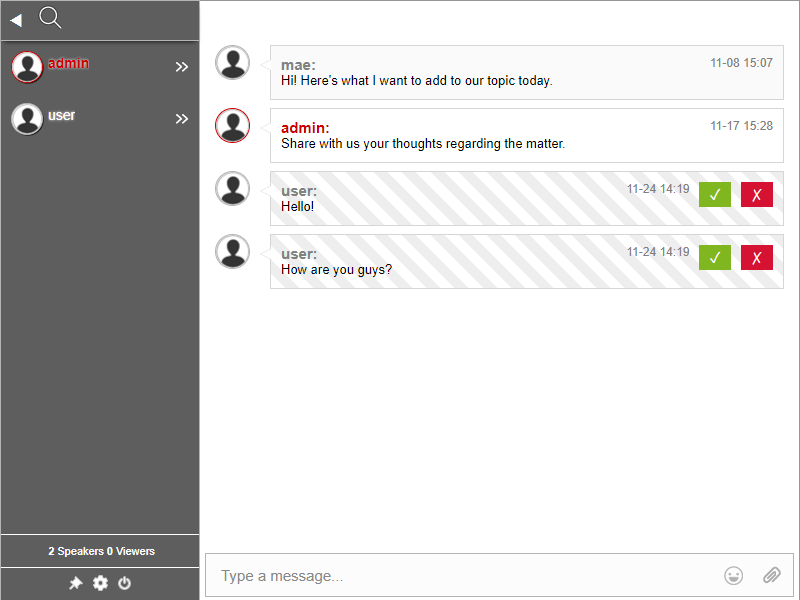Click the search magnifier icon
The image size is (800, 600).
tap(50, 18)
